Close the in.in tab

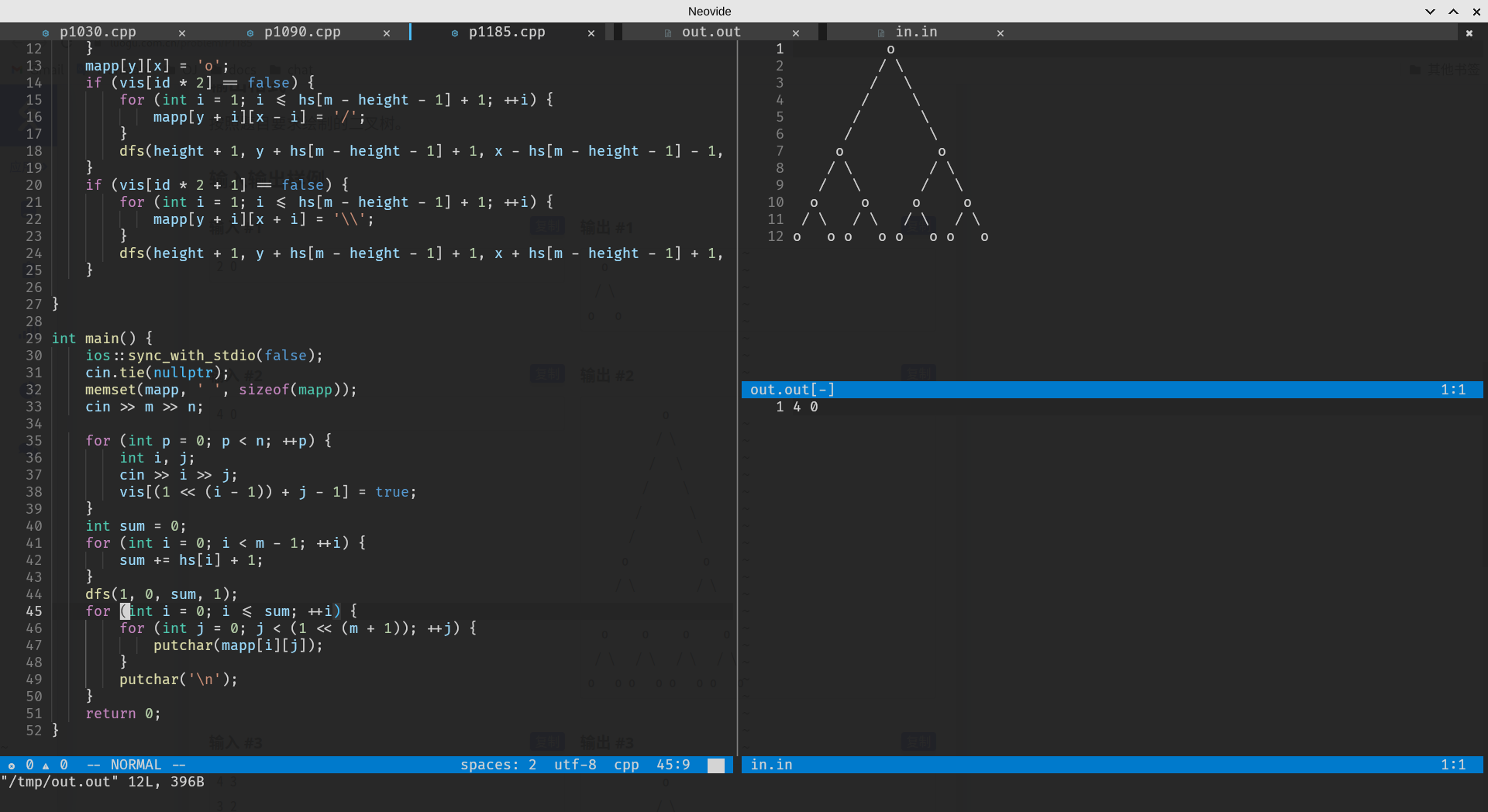[x=1001, y=33]
